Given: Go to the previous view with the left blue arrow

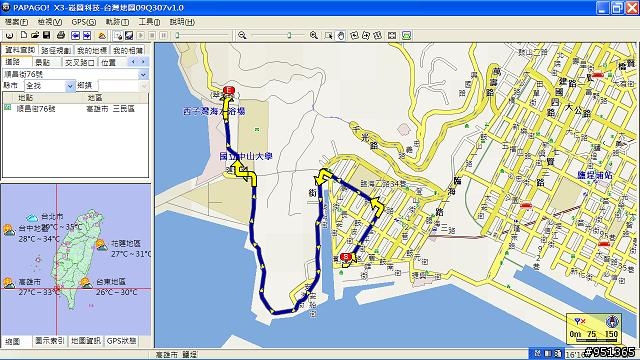Looking at the screenshot, I should coord(75,36).
